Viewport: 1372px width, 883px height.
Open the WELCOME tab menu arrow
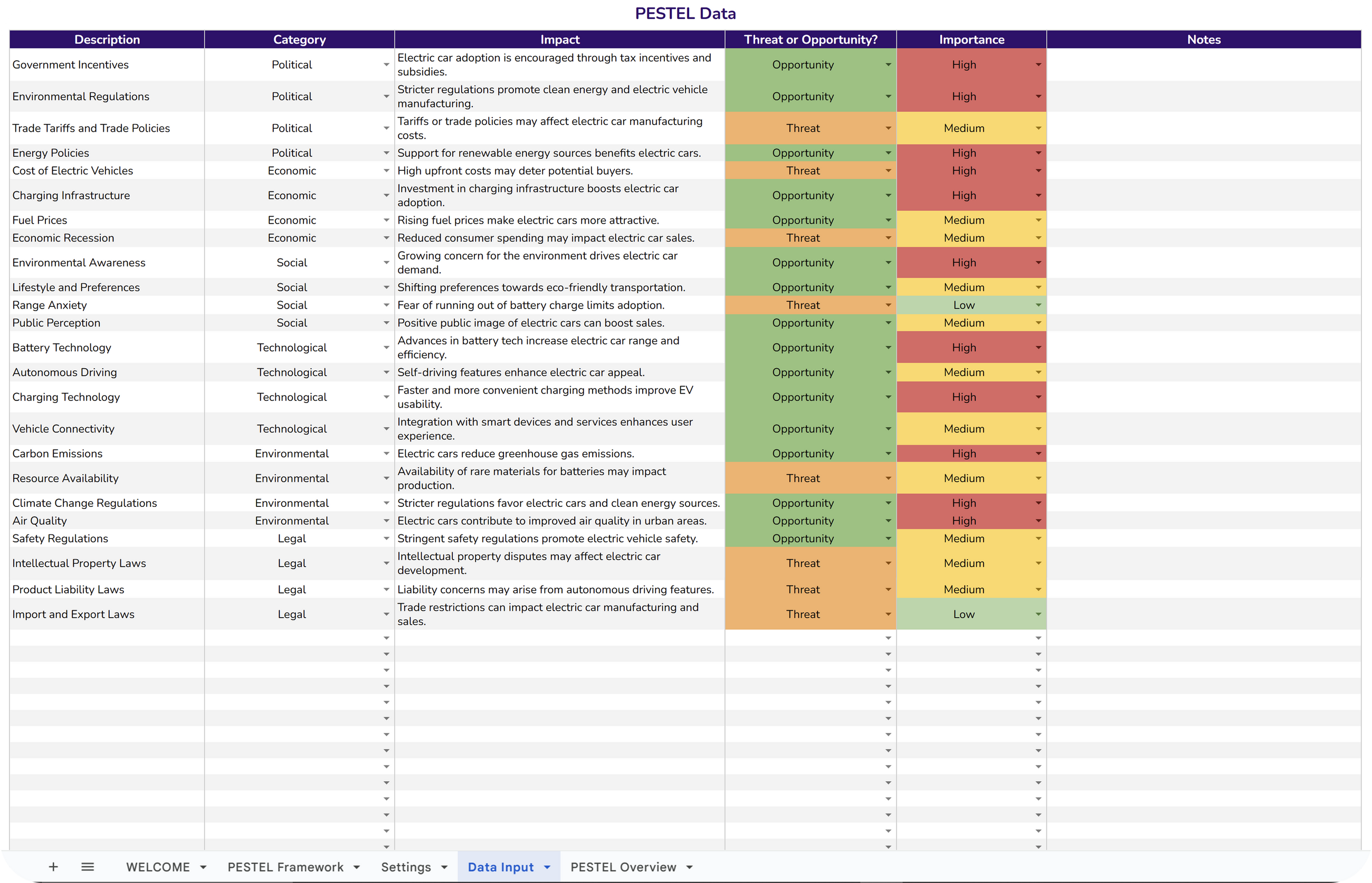(203, 868)
